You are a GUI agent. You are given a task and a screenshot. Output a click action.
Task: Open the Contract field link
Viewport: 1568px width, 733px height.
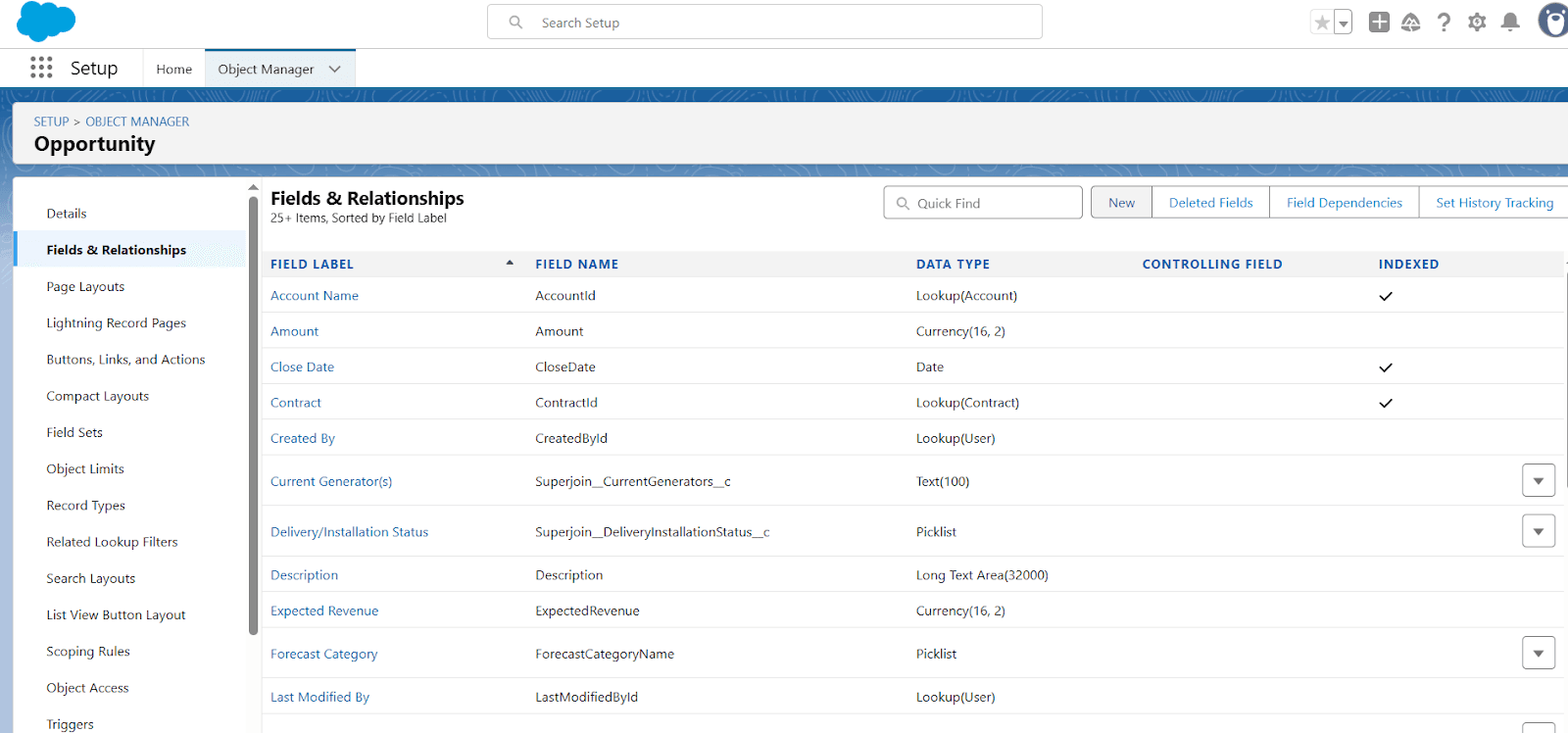[x=295, y=403]
